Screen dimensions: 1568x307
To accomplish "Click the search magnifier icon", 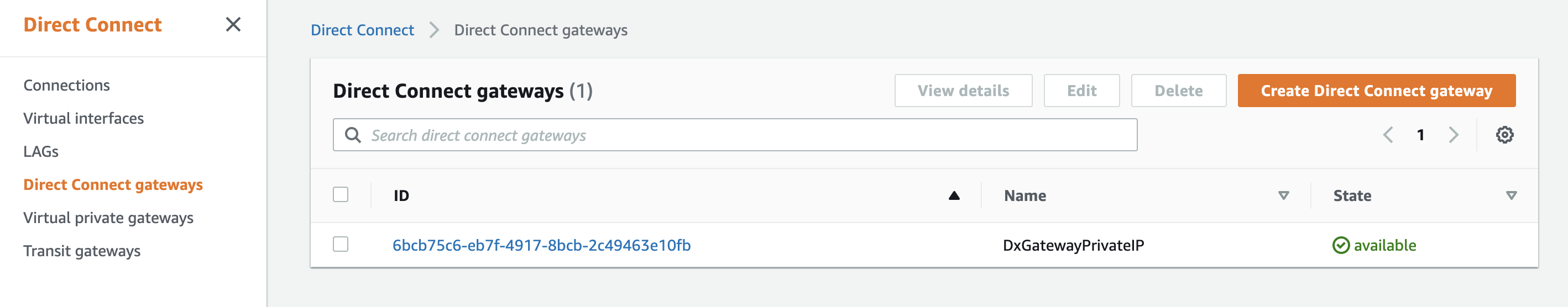I will (x=353, y=135).
